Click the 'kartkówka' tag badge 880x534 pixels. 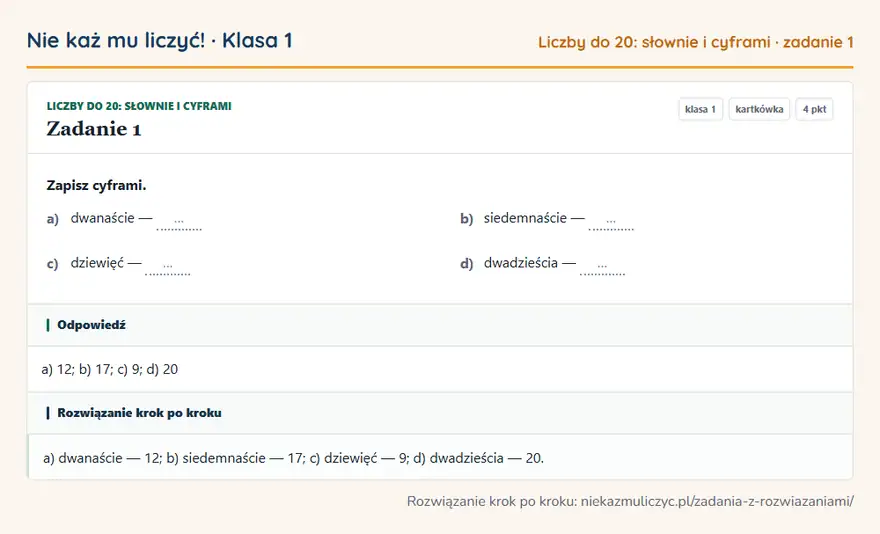759,109
